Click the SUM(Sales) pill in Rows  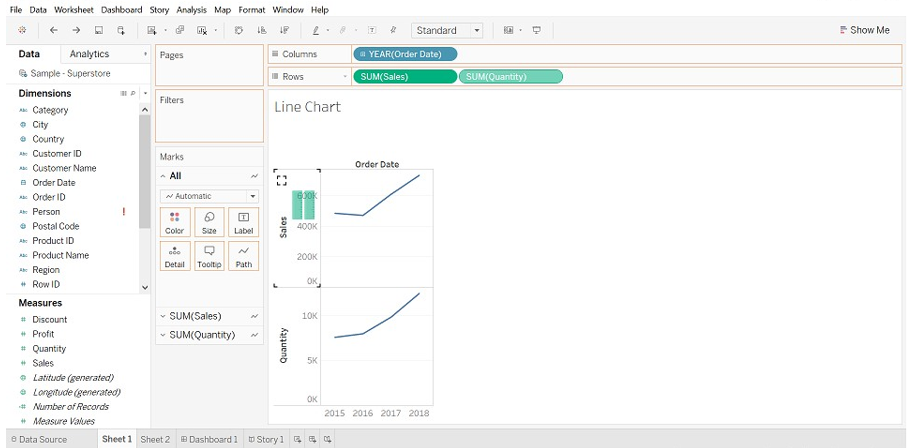[x=405, y=76]
